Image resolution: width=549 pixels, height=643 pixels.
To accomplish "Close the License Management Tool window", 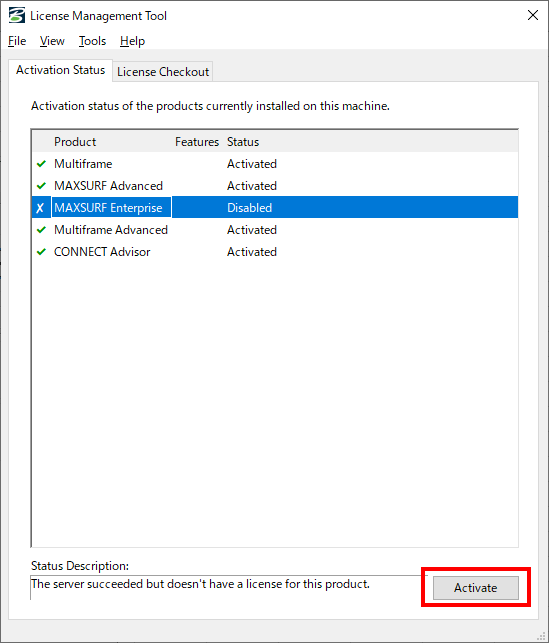I will click(533, 16).
